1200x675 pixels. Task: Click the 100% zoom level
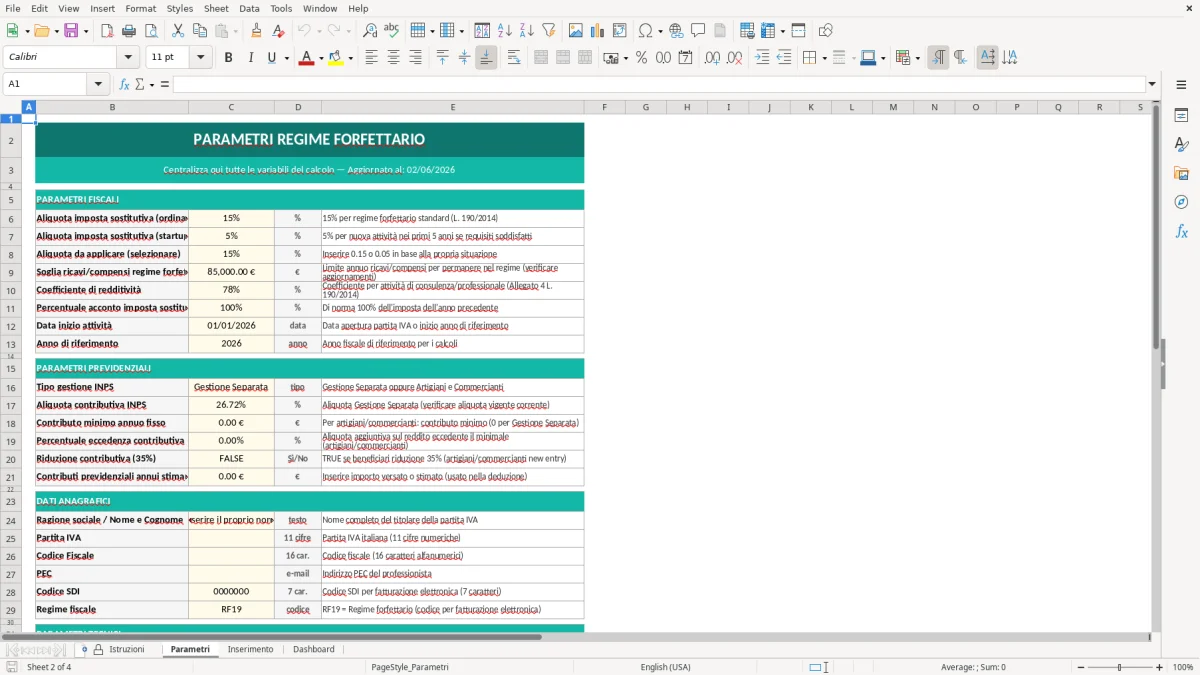pos(1182,667)
